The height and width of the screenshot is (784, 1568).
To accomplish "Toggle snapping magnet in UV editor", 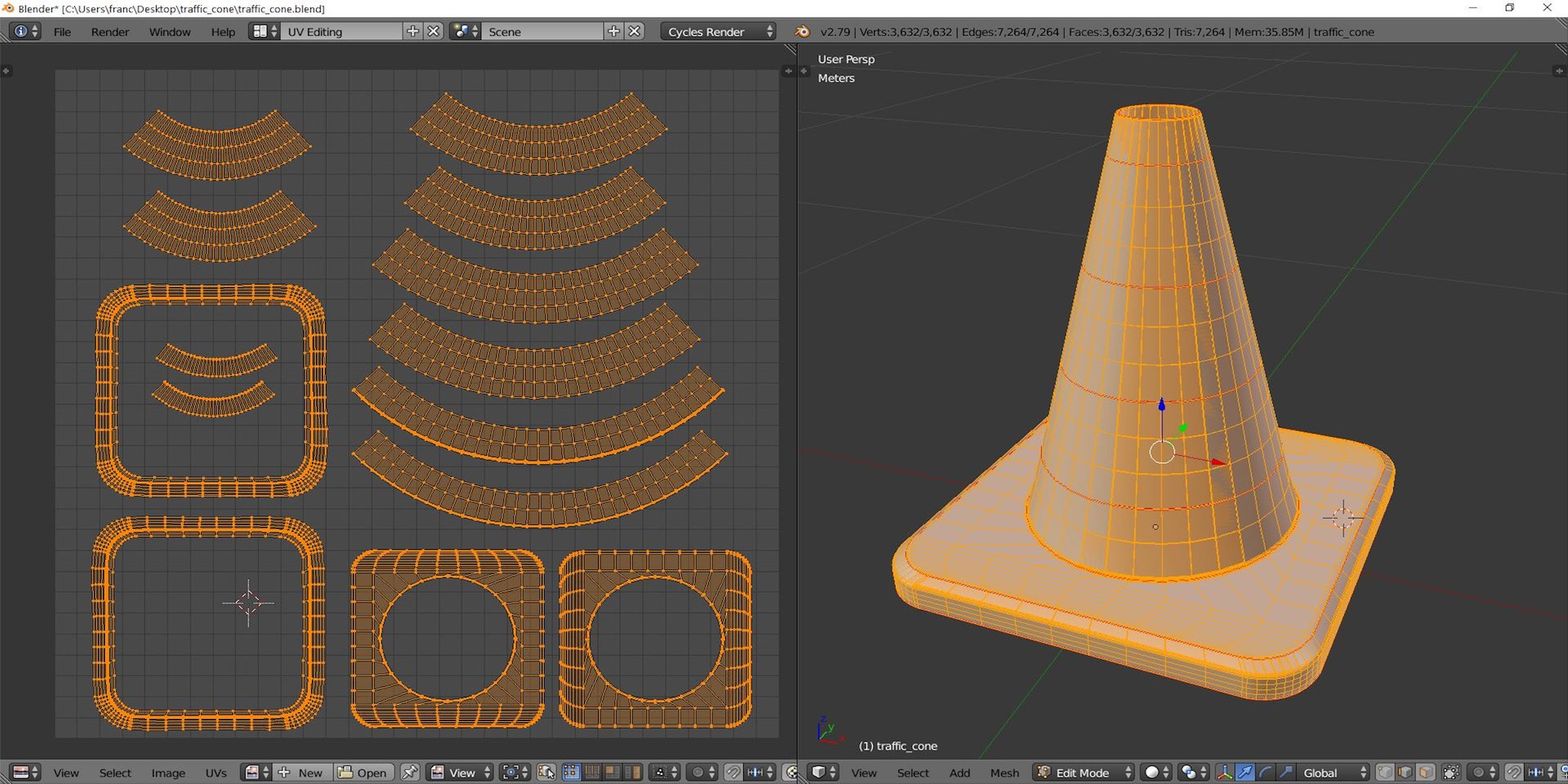I will point(733,772).
